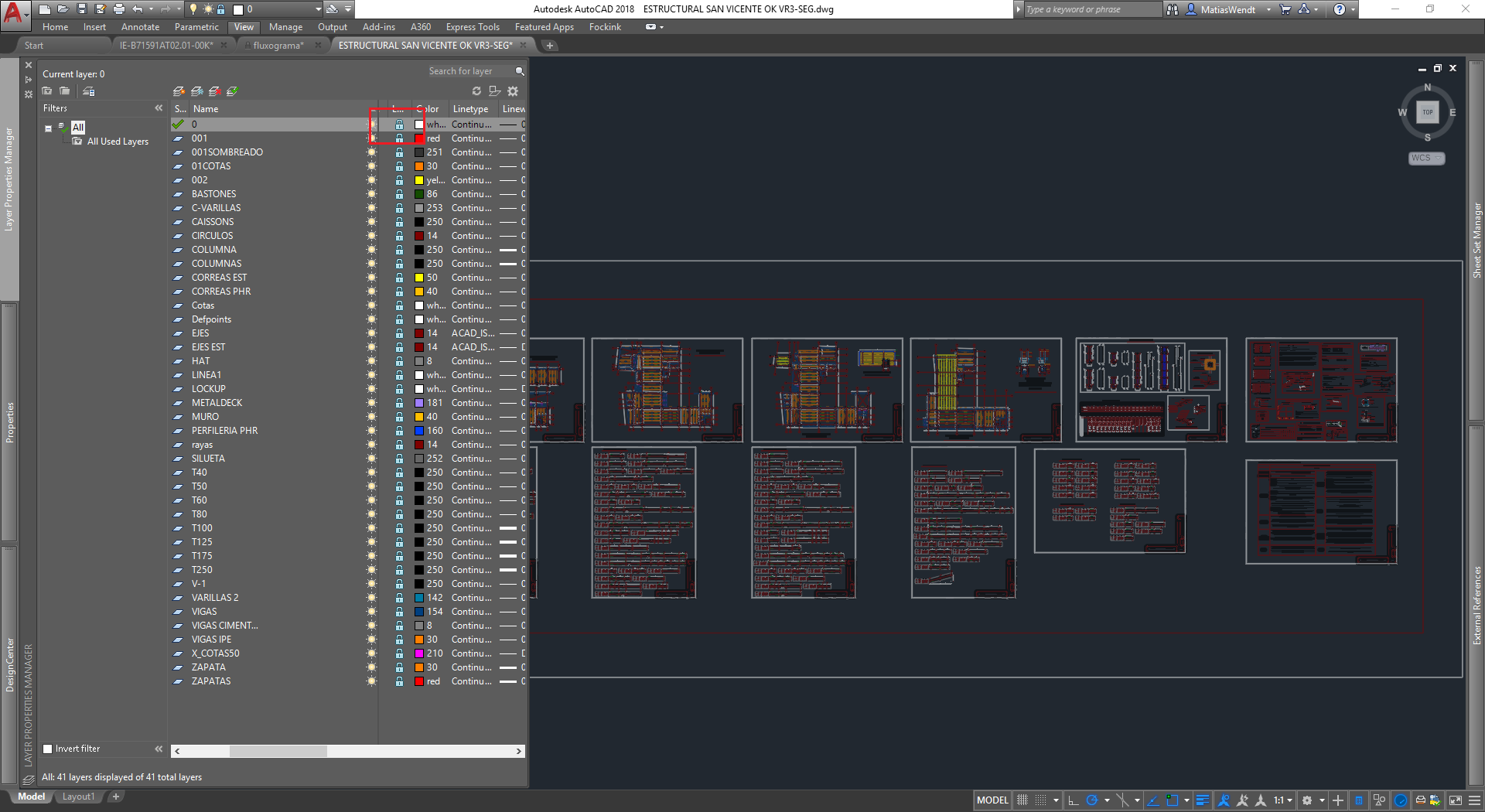Create a New Layer in the Layer Properties Manager
This screenshot has width=1485, height=812.
pos(178,90)
